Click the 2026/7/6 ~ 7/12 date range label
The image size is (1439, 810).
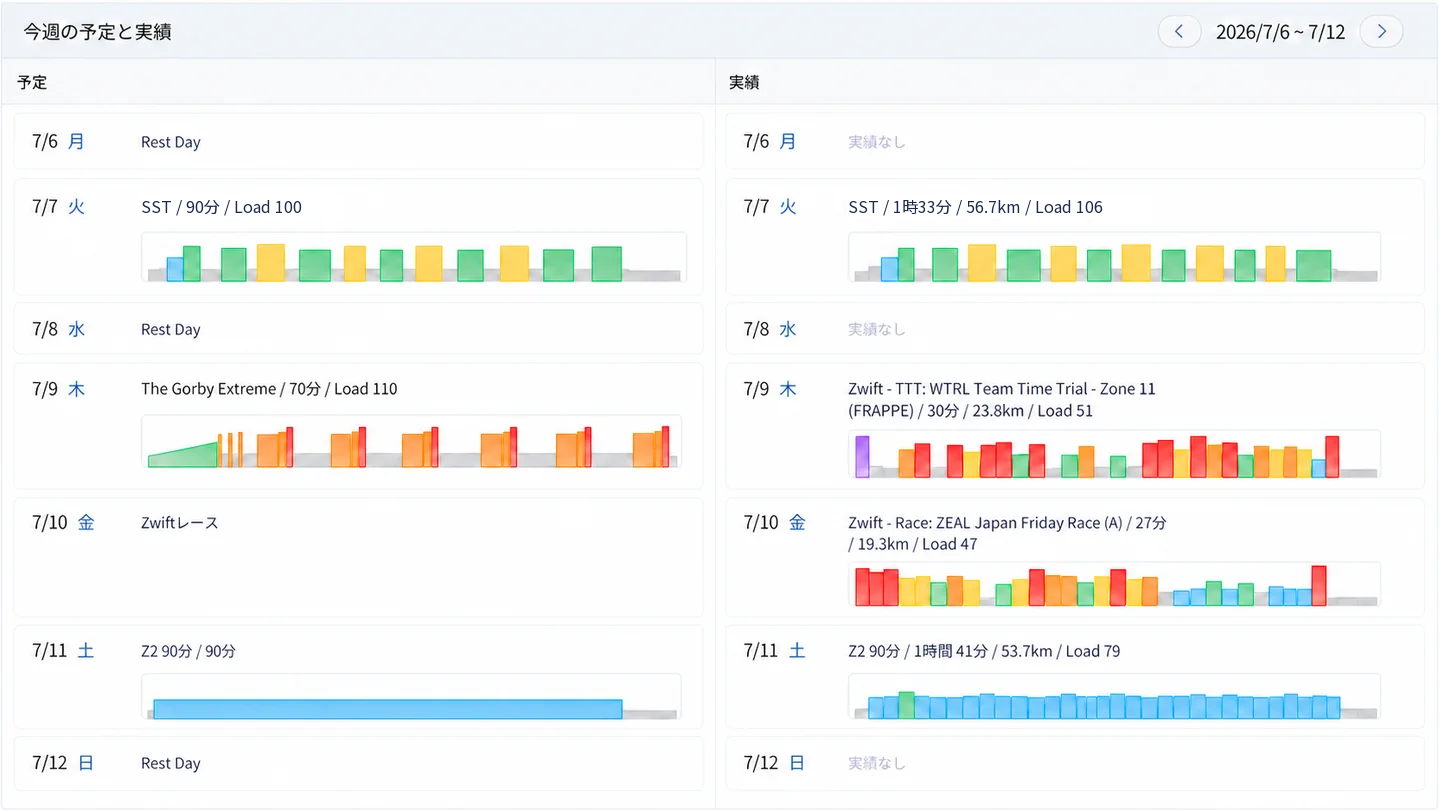pos(1280,32)
